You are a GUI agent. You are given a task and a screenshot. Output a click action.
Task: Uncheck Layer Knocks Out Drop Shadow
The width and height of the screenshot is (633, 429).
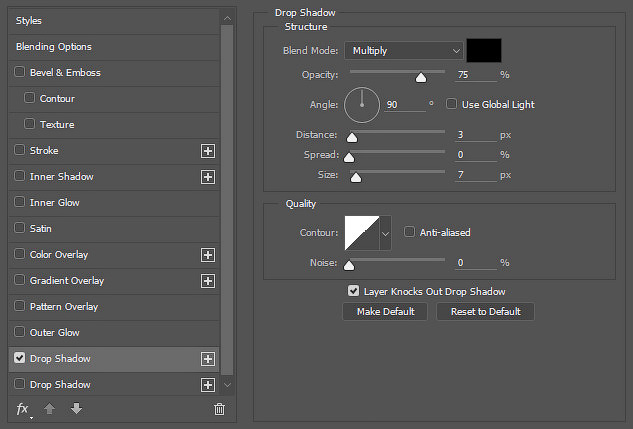pos(354,291)
